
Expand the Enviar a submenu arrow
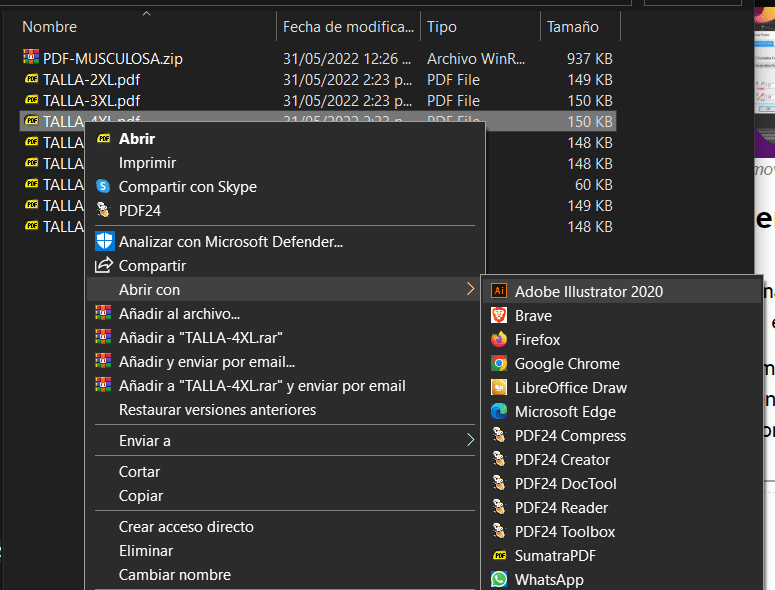470,440
